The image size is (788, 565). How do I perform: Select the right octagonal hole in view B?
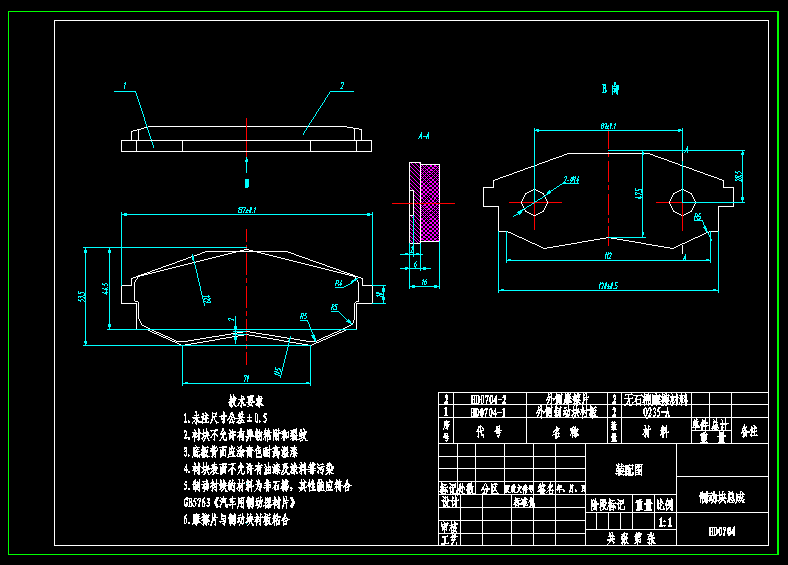click(682, 202)
